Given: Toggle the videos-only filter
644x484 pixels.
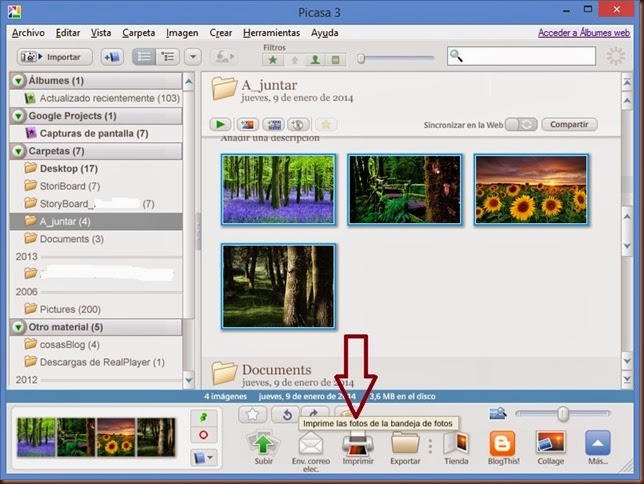Looking at the screenshot, I should [336, 60].
